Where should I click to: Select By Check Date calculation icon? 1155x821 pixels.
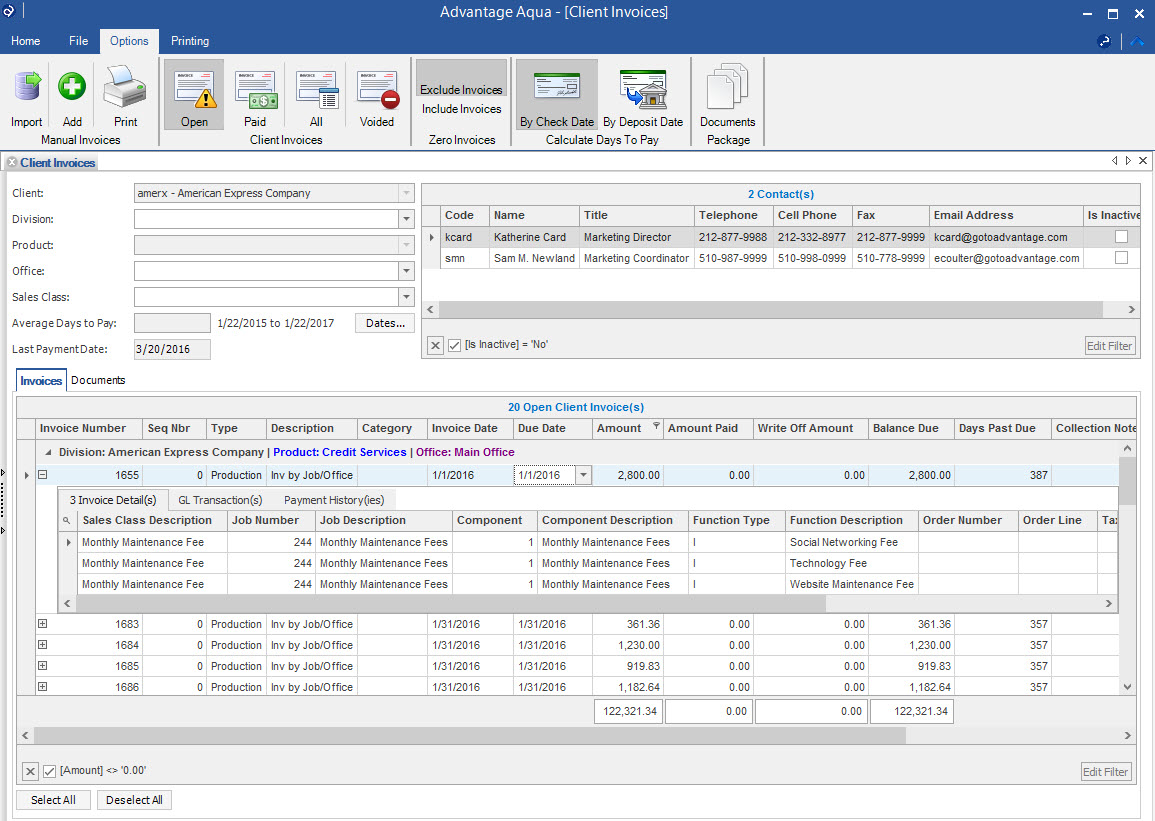click(556, 96)
